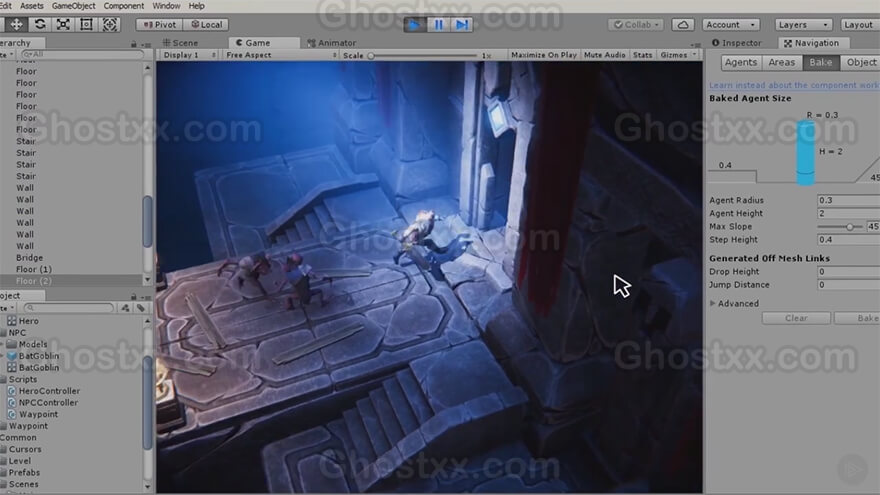Open the Component menu
Screen dimensions: 880x495
(123, 6)
